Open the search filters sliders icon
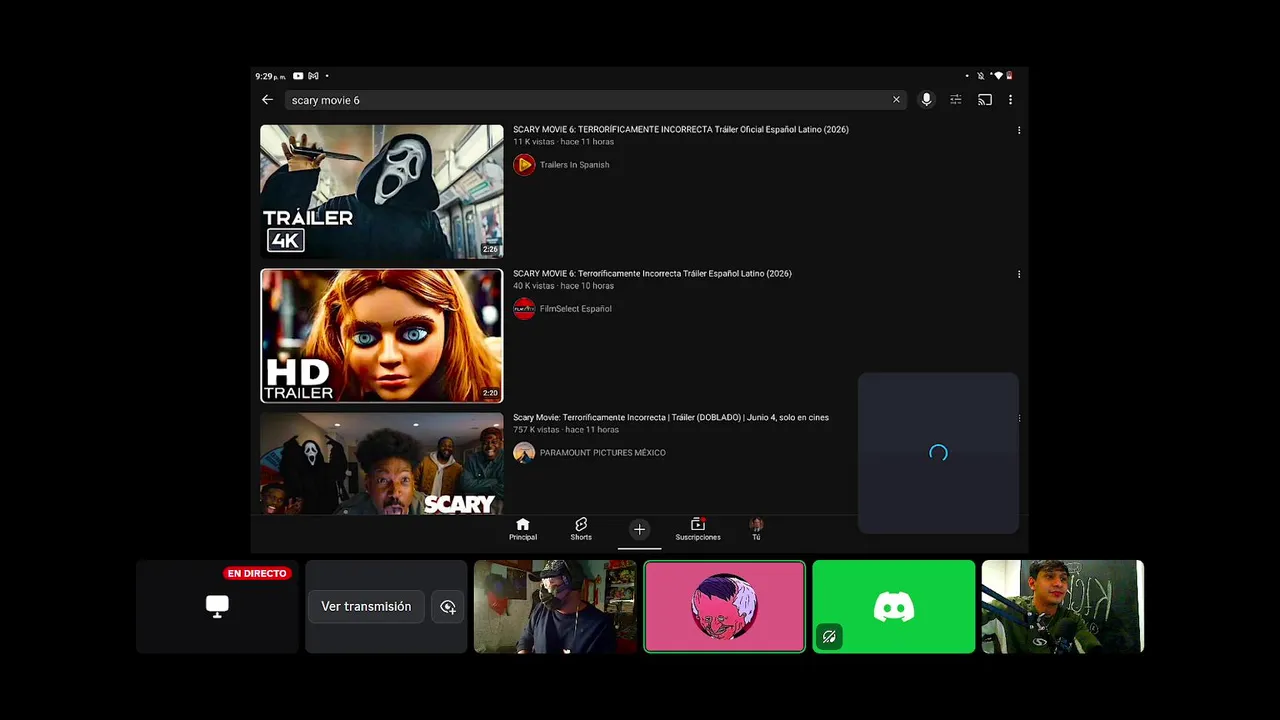Image resolution: width=1280 pixels, height=720 pixels. pos(956,100)
